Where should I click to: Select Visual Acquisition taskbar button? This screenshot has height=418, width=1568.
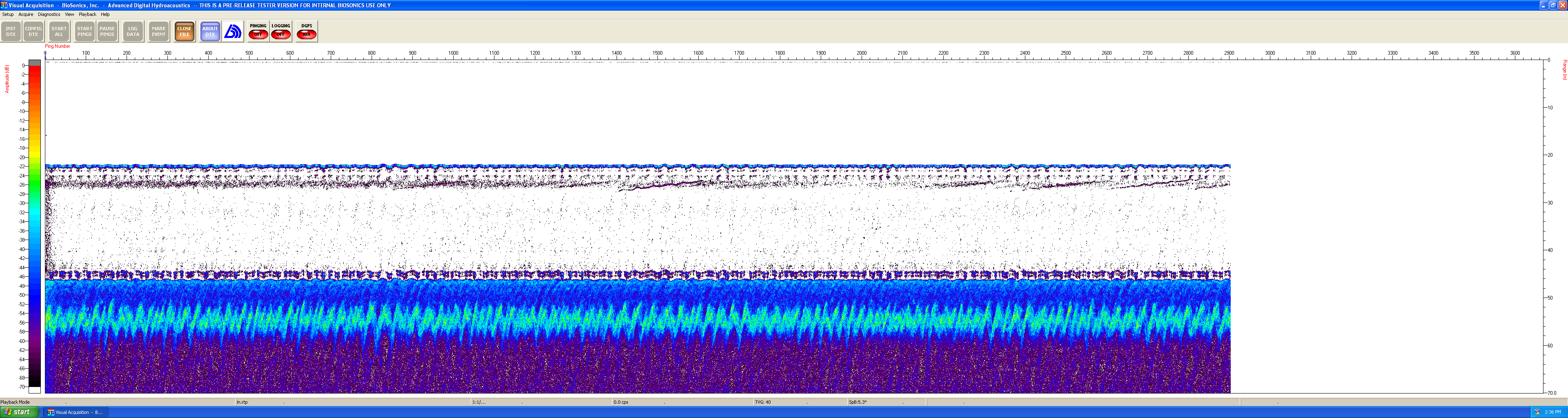(76, 412)
